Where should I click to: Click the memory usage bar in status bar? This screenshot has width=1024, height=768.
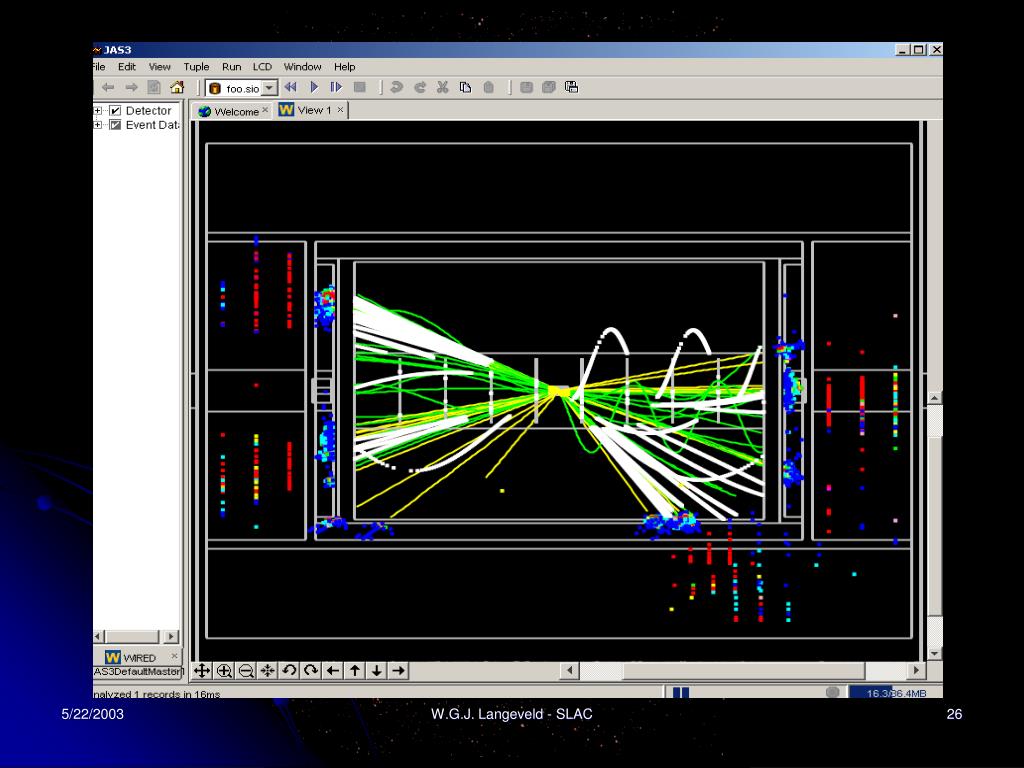(895, 693)
